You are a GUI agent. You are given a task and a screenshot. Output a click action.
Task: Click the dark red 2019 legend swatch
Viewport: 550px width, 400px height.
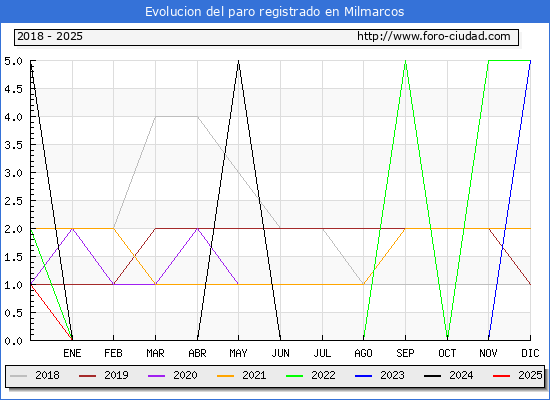coord(87,376)
